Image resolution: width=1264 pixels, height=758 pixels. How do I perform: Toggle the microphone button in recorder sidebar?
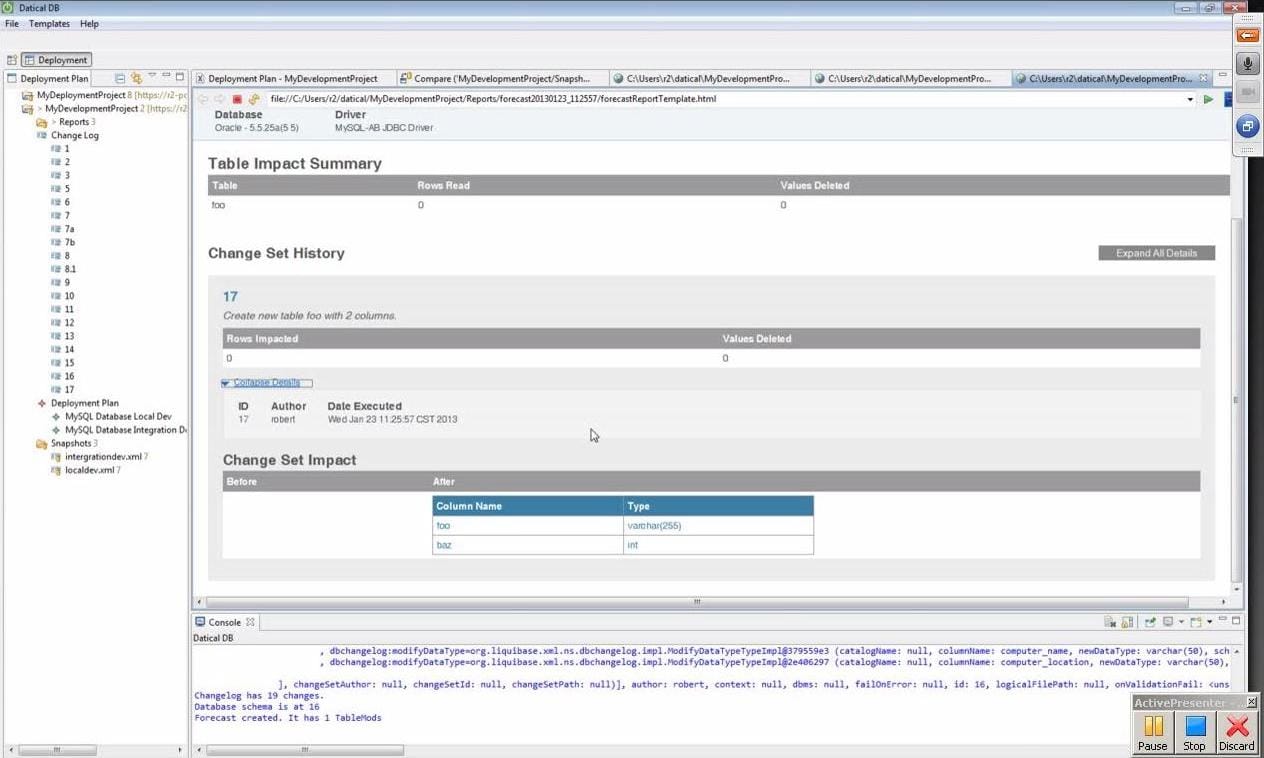pyautogui.click(x=1247, y=64)
